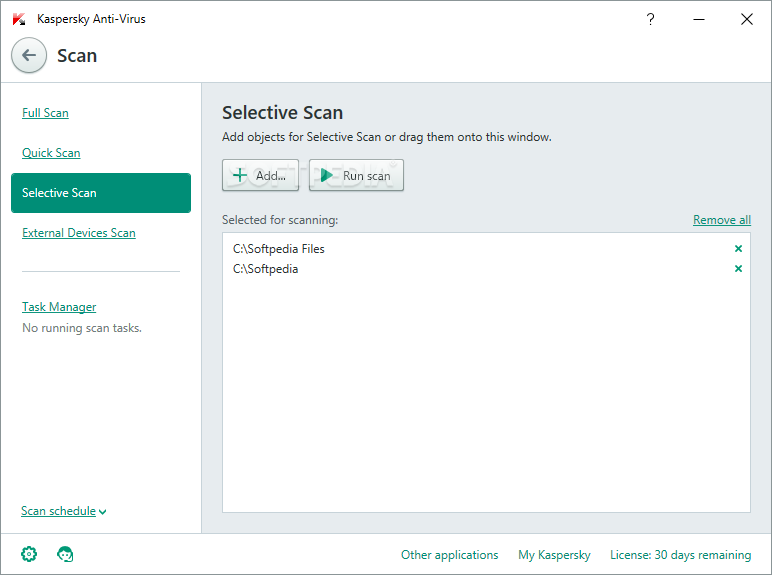Start scanning with Run scan button

pos(356,176)
